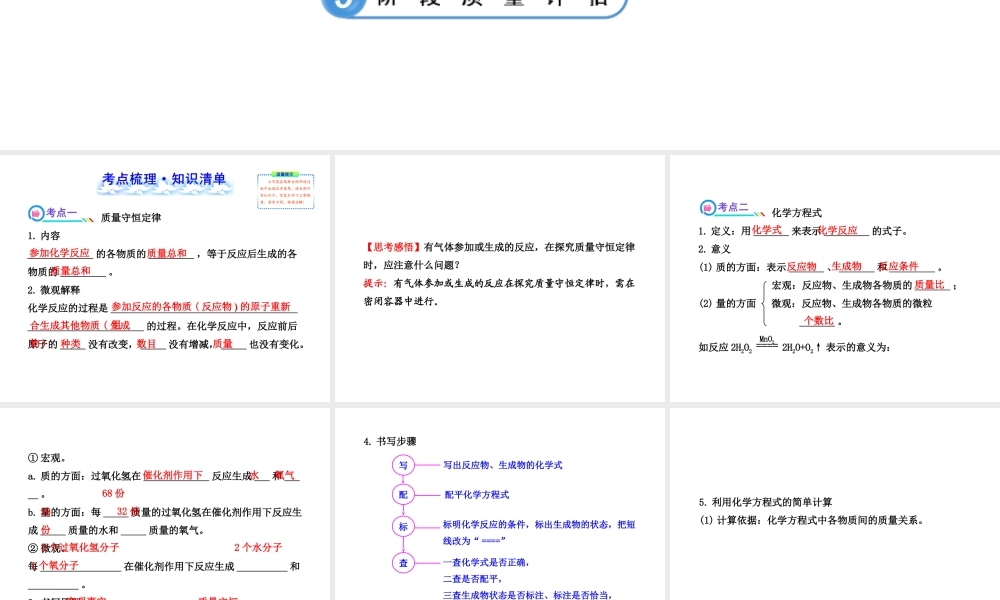Image resolution: width=1000 pixels, height=600 pixels.
Task: Click the red answer 质量比
Action: pos(929,284)
